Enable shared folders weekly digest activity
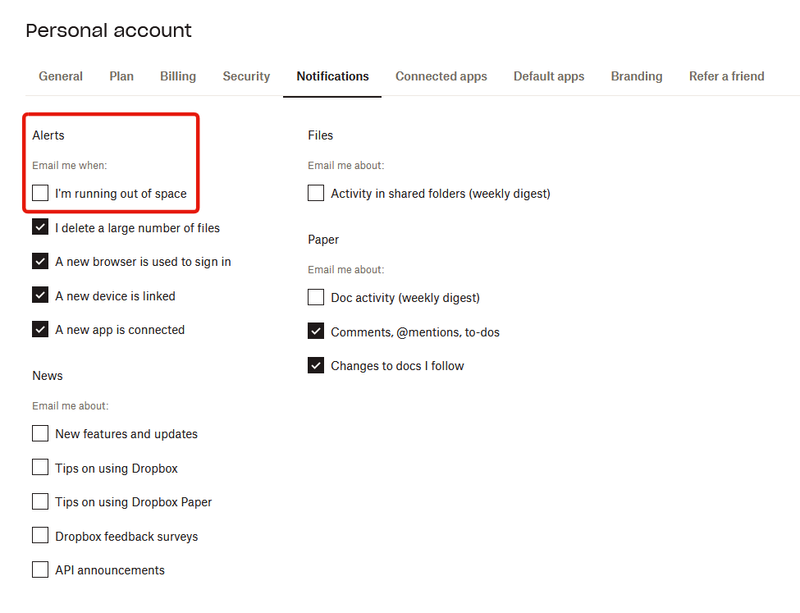Viewport: 800px width, 613px height. click(x=316, y=193)
